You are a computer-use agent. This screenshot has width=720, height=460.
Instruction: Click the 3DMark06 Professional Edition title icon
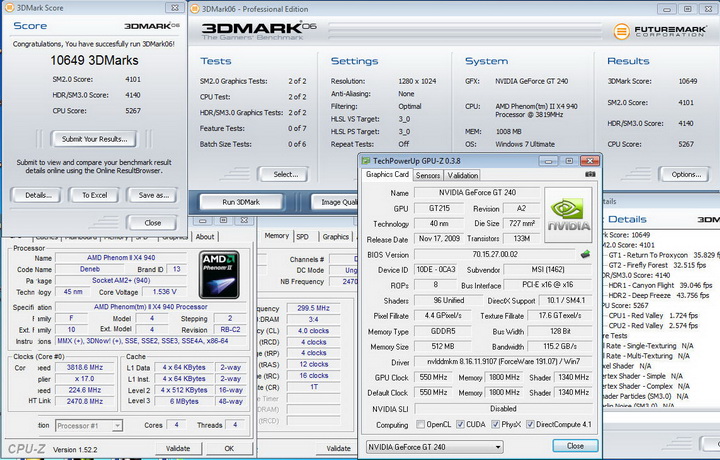(x=195, y=9)
